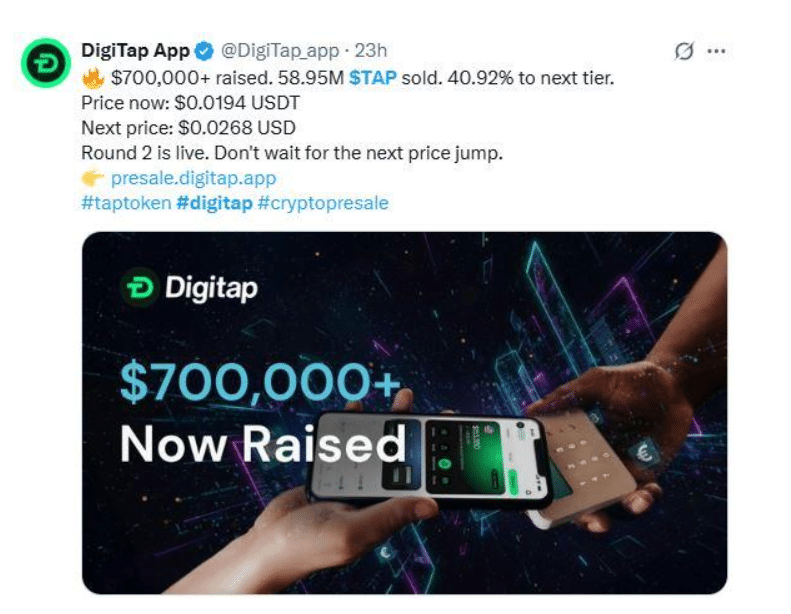Select the bold #digitap hashtag
This screenshot has width=791, height=614.
click(x=216, y=203)
